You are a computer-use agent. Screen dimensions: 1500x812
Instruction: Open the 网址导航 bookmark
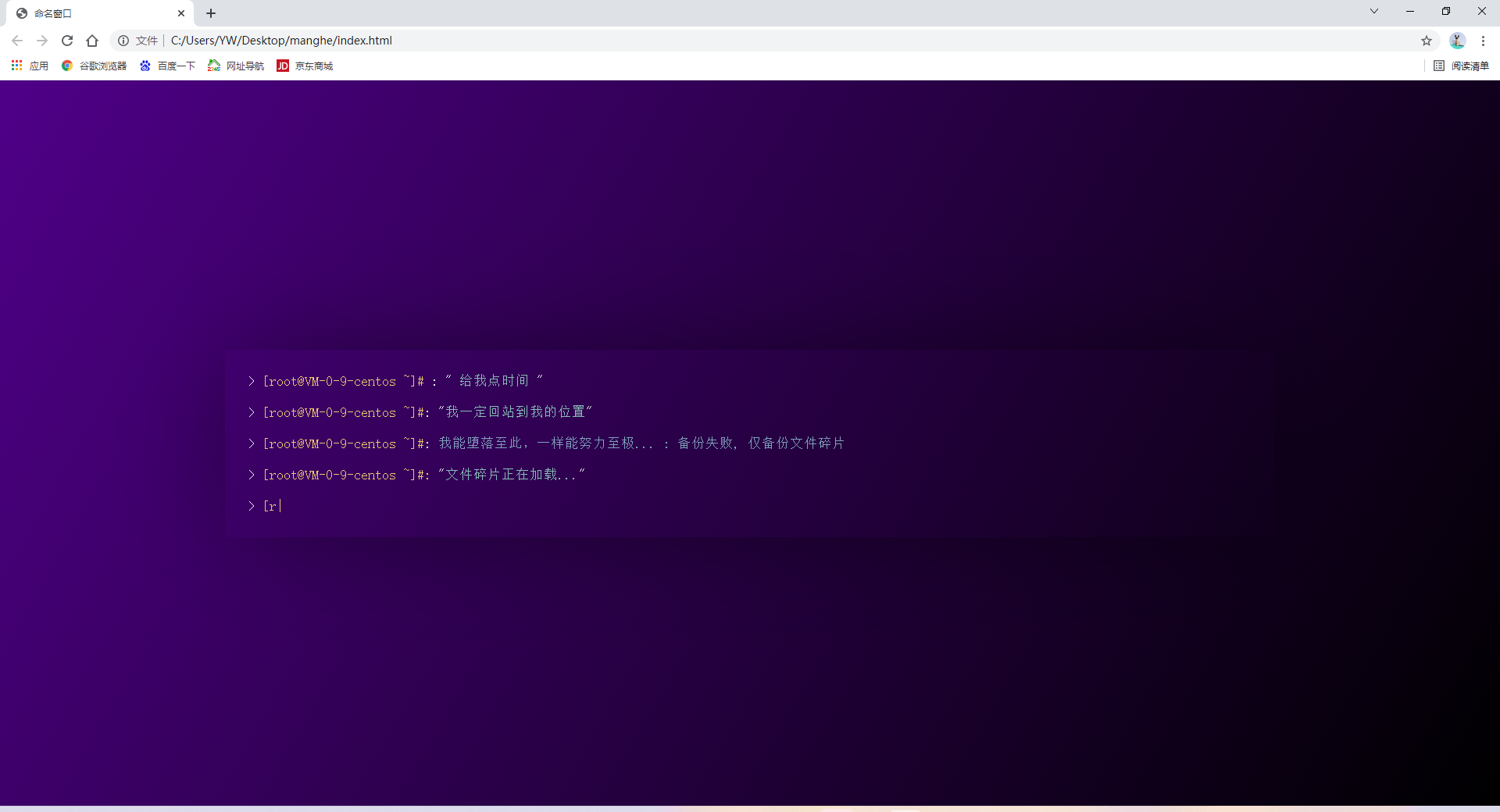(x=237, y=66)
